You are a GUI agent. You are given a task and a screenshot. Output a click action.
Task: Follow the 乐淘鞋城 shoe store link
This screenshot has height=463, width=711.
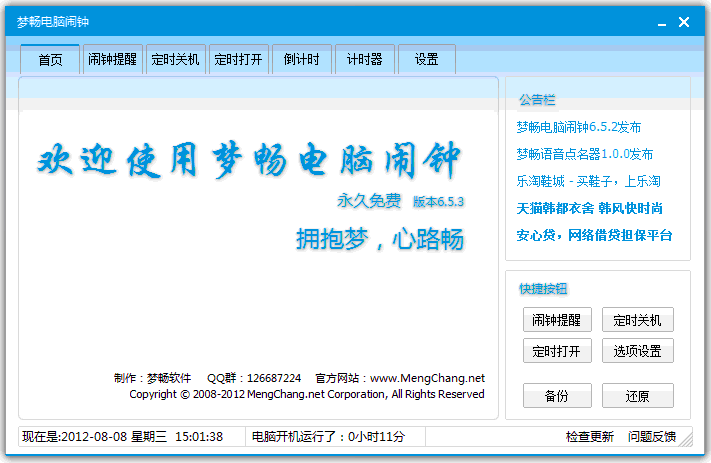coord(588,181)
